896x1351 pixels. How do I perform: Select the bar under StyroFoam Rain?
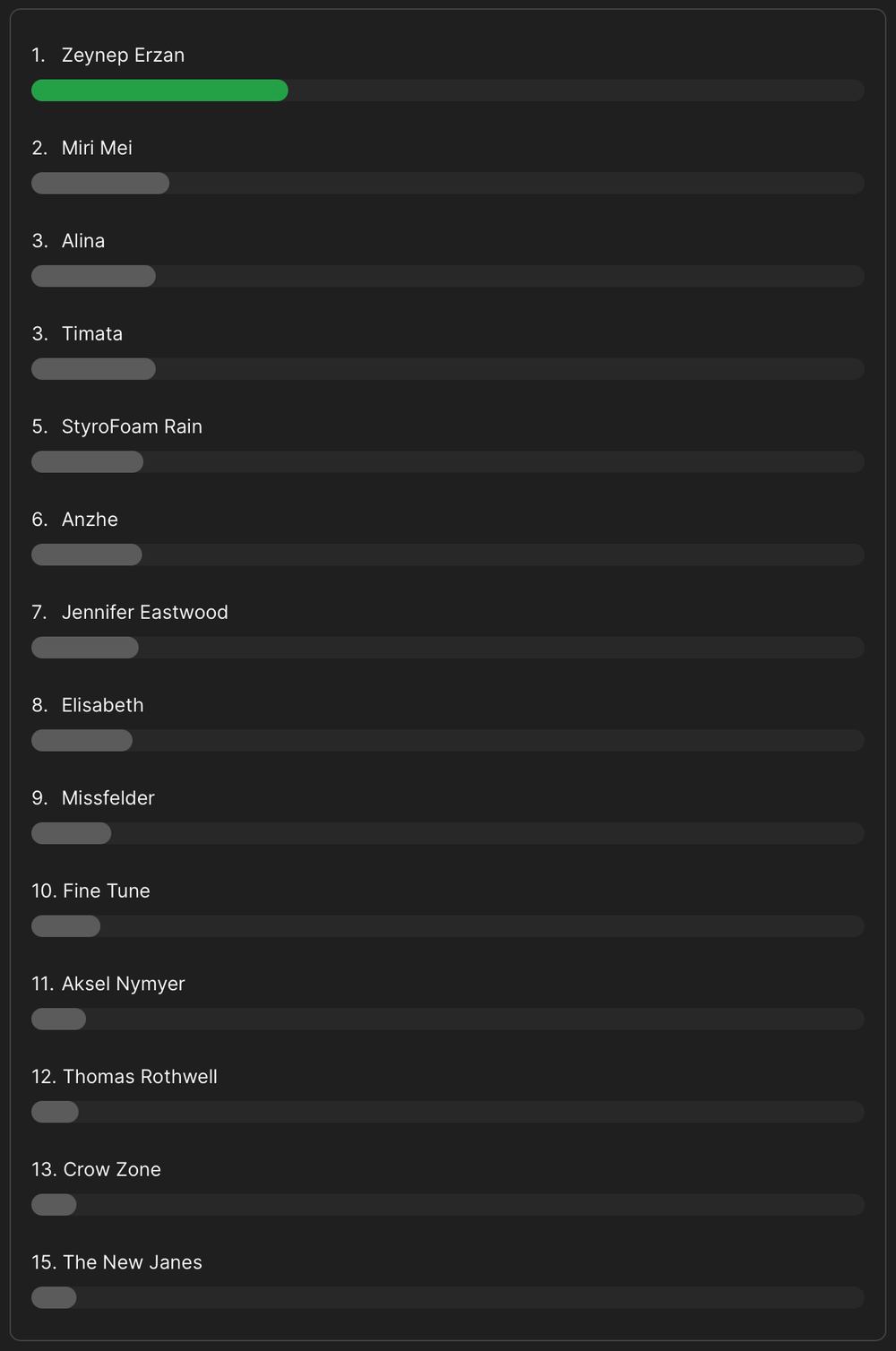87,461
